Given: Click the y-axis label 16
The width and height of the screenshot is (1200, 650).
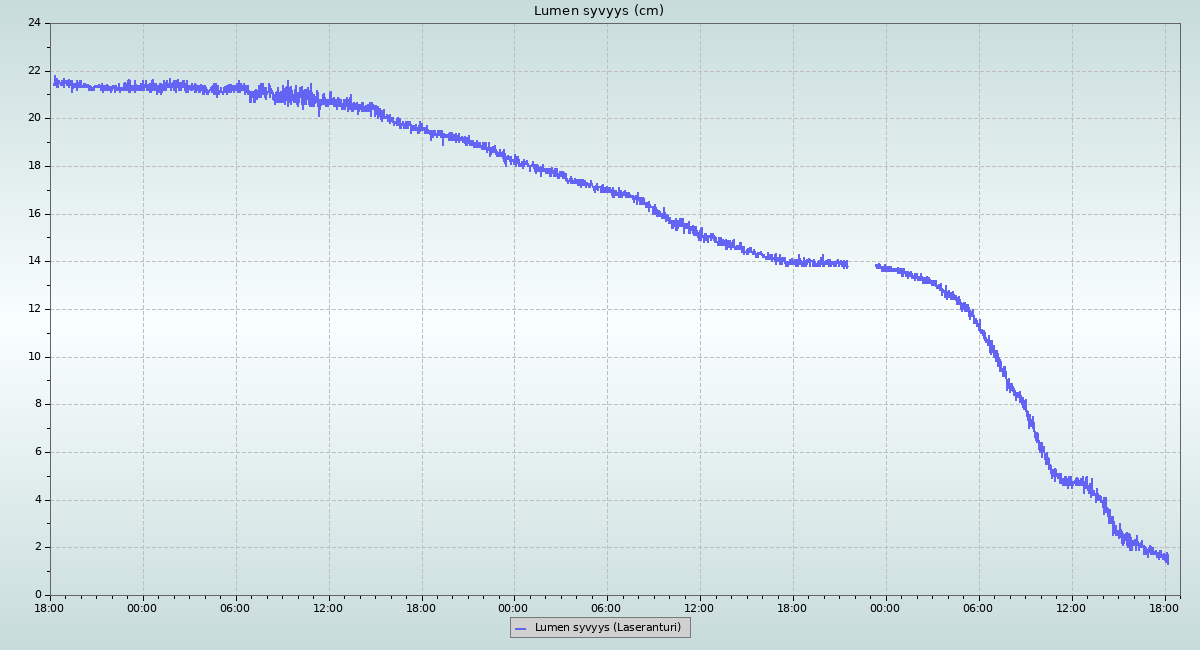Looking at the screenshot, I should (x=34, y=214).
